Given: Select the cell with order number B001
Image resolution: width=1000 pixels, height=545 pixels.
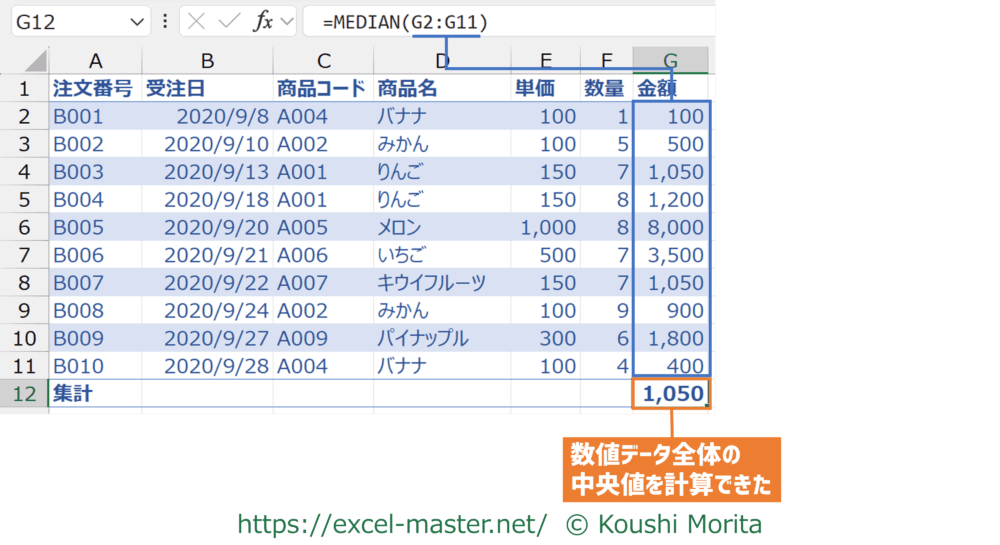Looking at the screenshot, I should pyautogui.click(x=95, y=116).
